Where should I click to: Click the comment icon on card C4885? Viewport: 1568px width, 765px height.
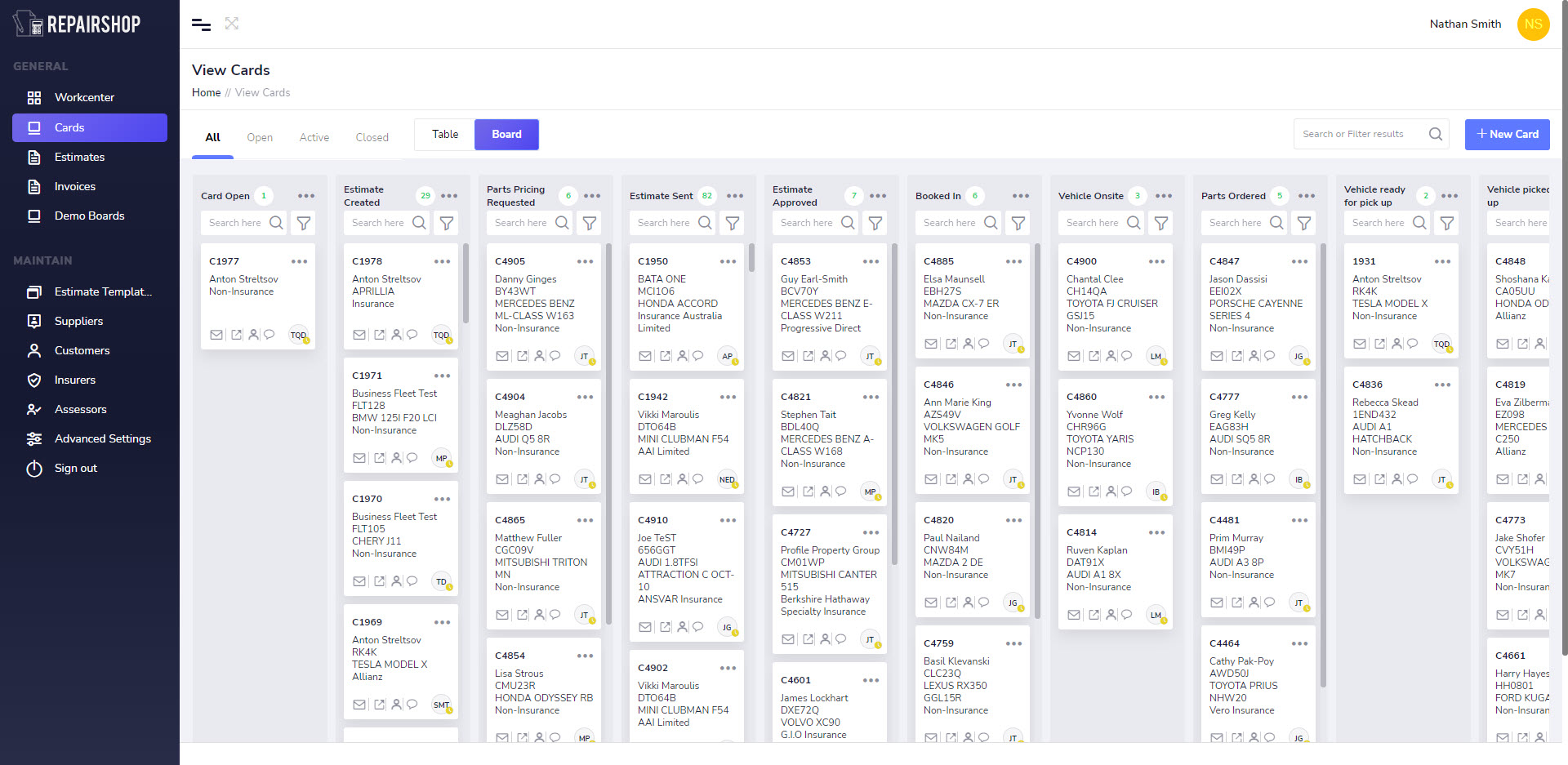tap(984, 344)
